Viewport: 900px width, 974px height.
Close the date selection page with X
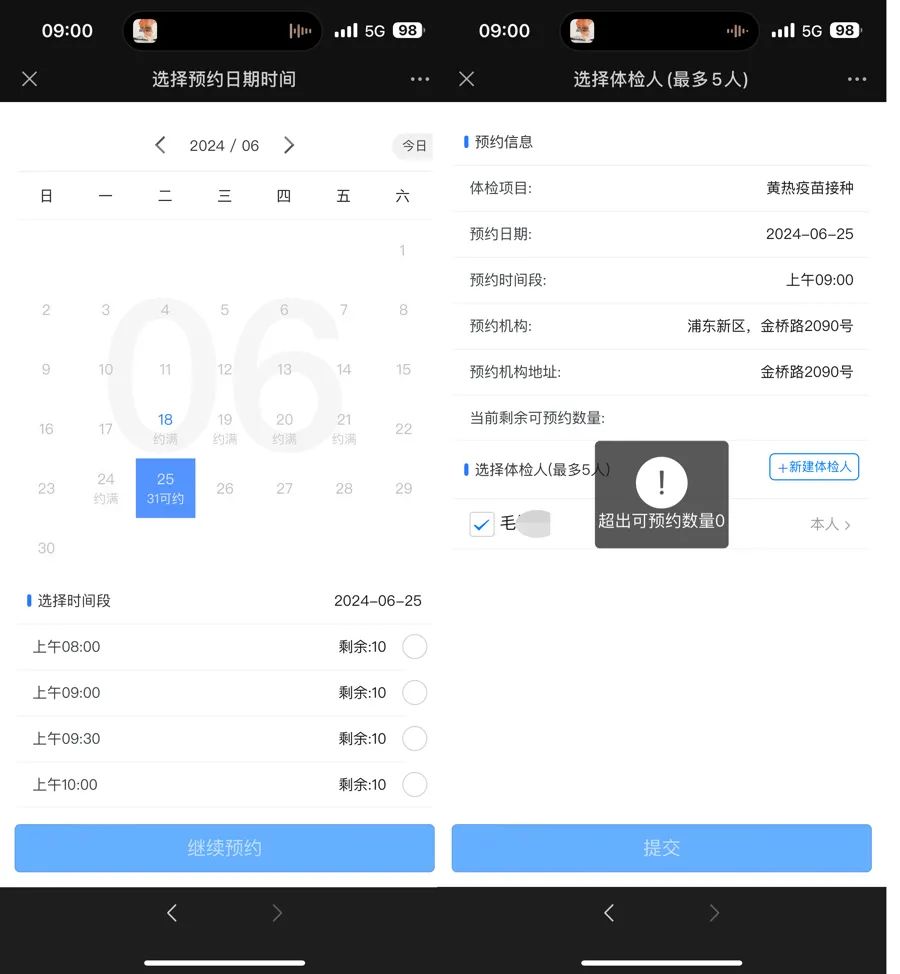click(x=29, y=79)
